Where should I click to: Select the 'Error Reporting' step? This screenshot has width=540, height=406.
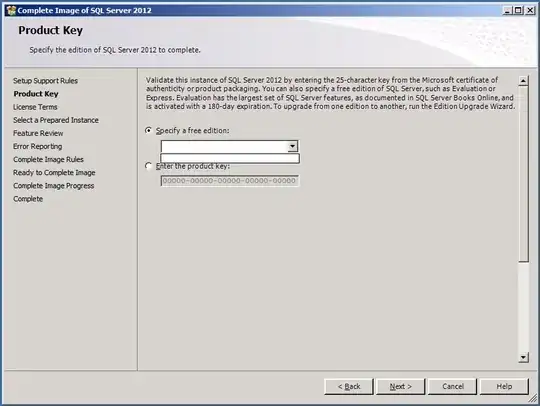[38, 146]
